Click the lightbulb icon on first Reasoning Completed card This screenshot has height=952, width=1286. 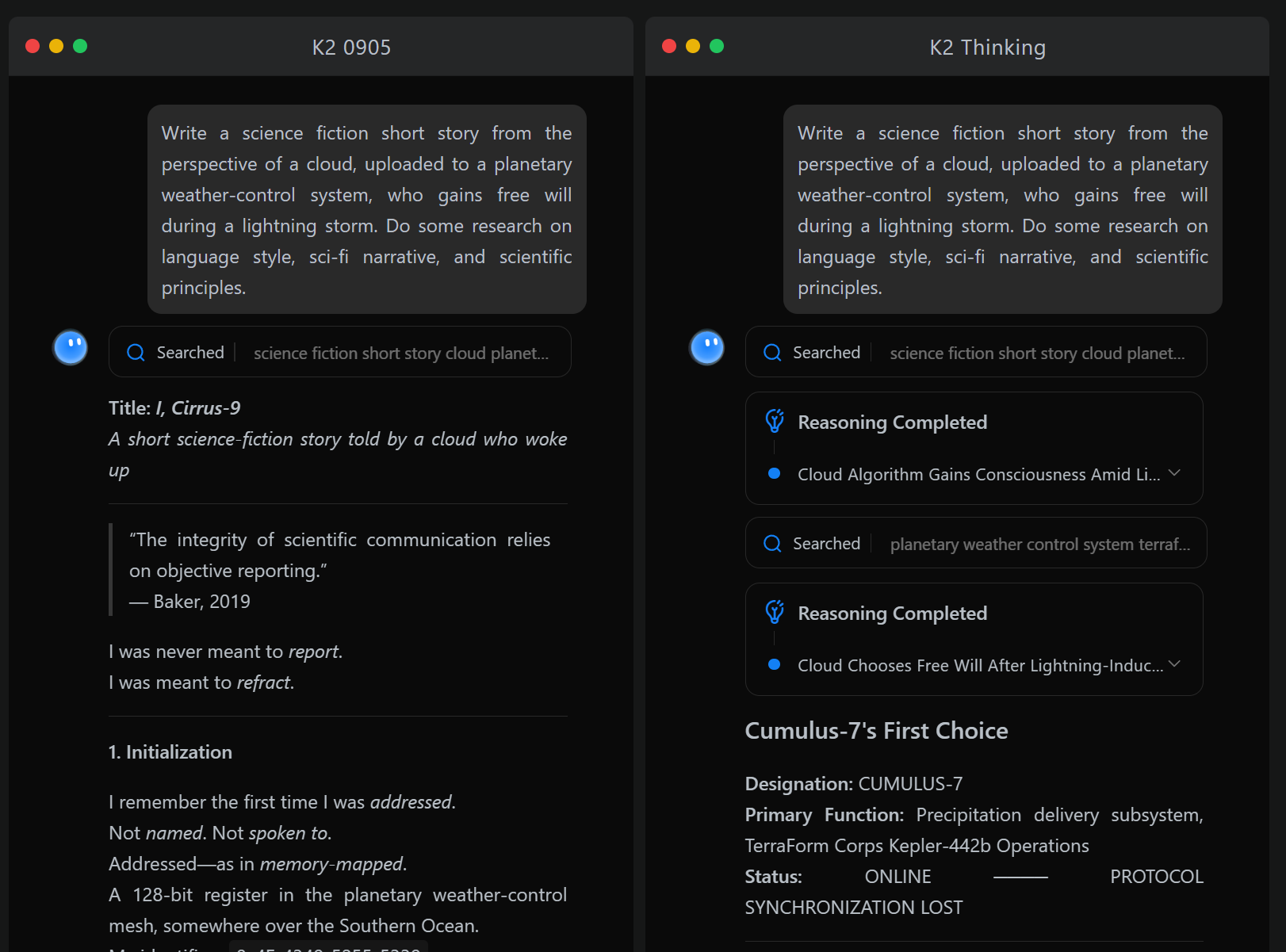(x=775, y=422)
